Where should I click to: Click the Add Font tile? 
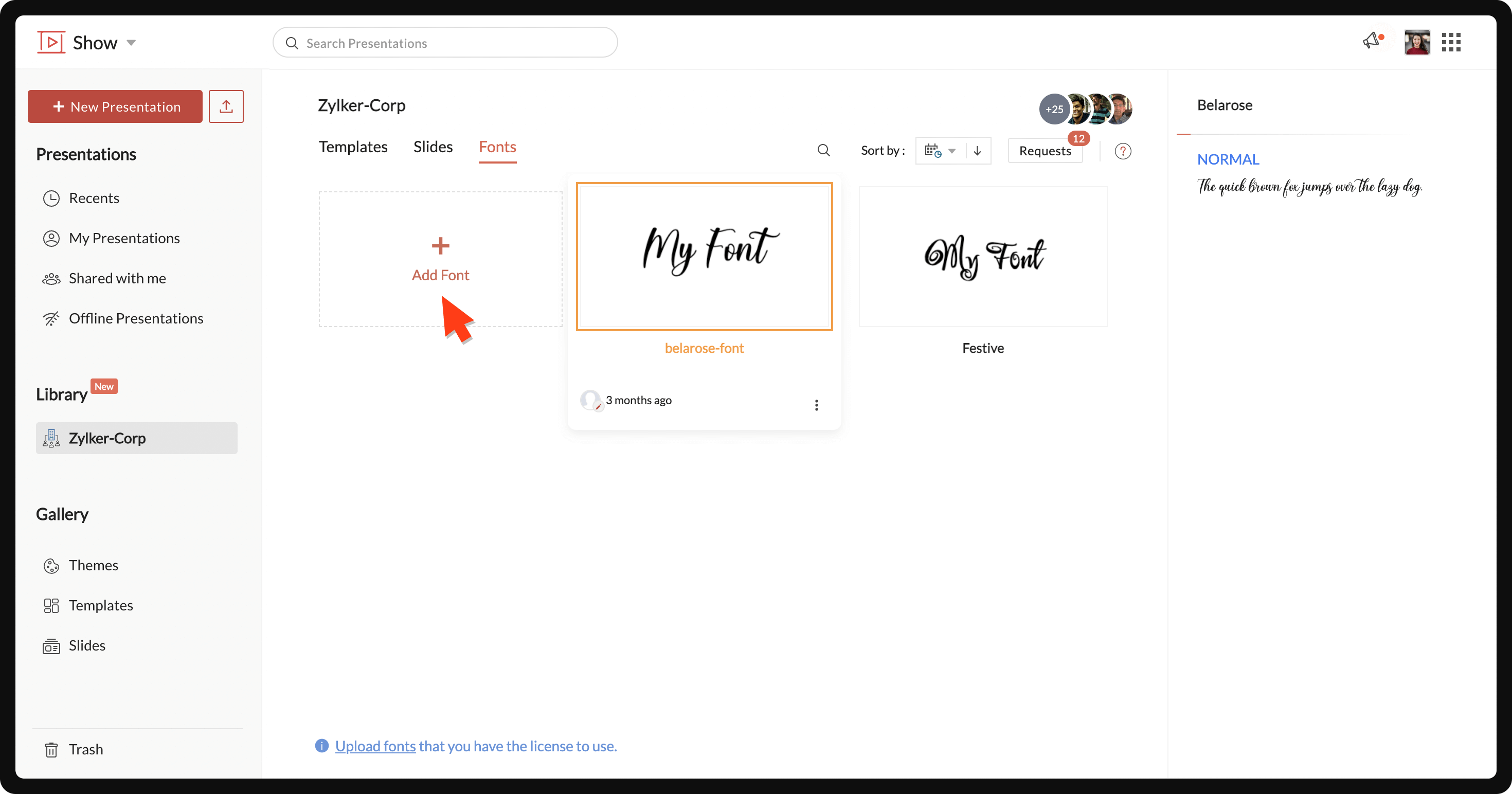pyautogui.click(x=440, y=259)
